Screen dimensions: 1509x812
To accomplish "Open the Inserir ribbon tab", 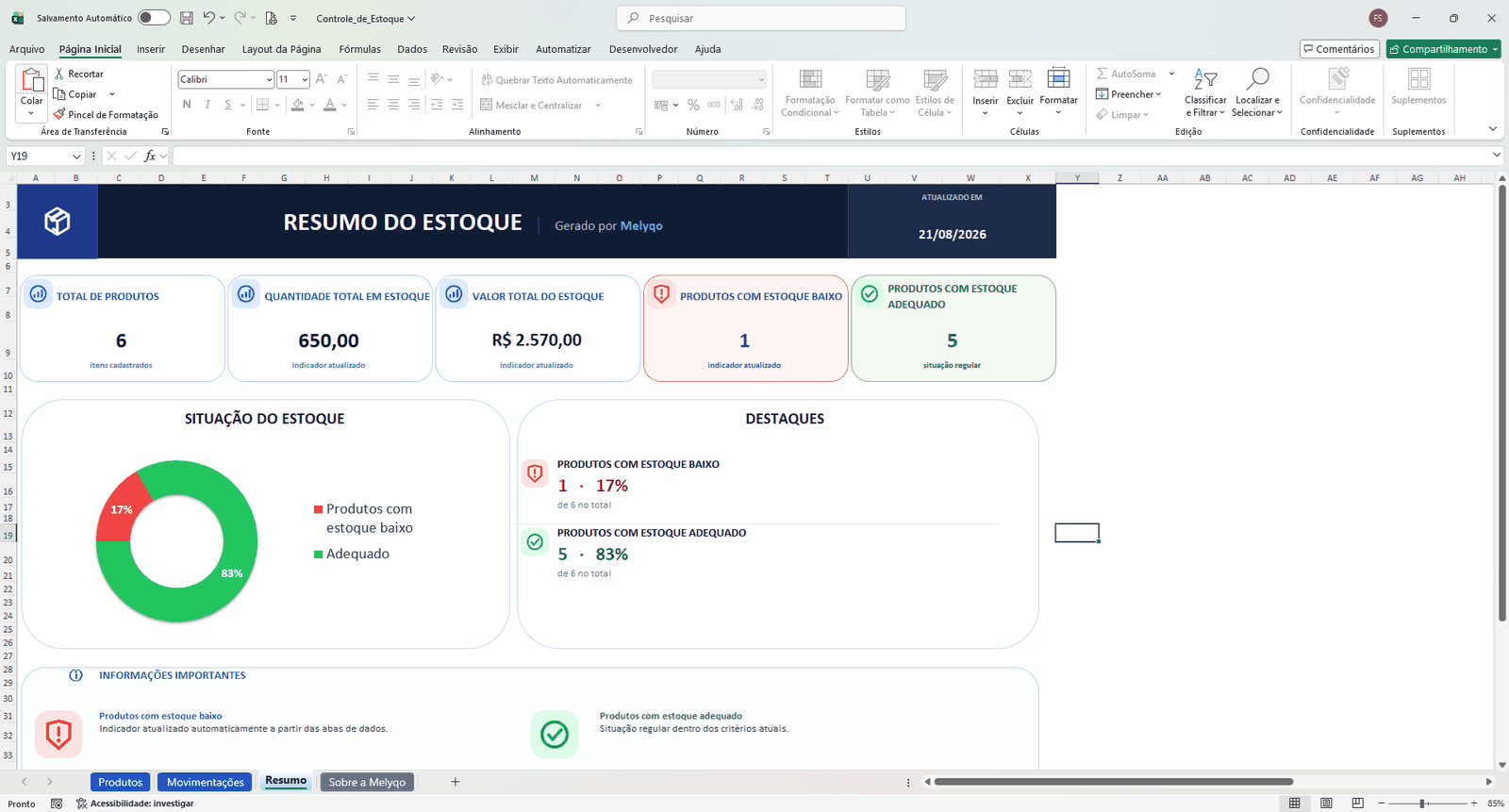I will click(151, 49).
